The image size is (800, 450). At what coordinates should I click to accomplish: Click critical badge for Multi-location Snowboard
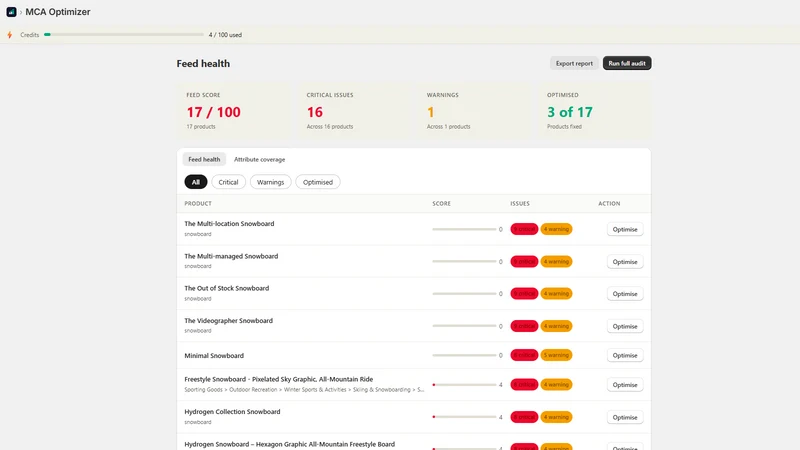click(x=524, y=229)
